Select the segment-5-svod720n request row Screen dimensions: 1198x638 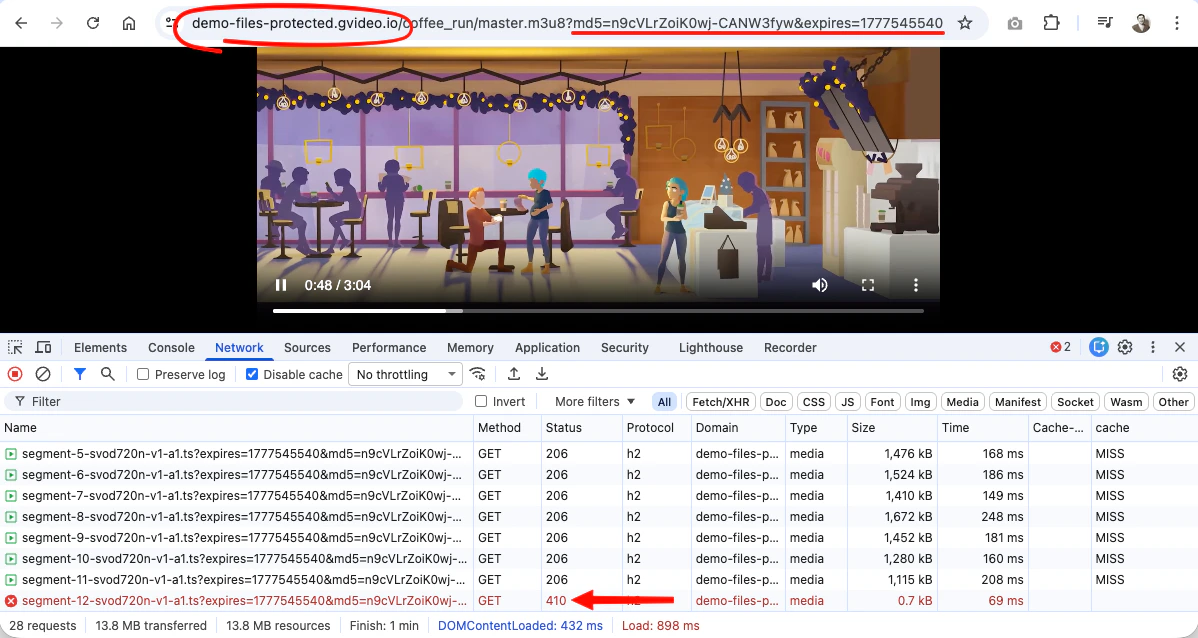[599, 454]
